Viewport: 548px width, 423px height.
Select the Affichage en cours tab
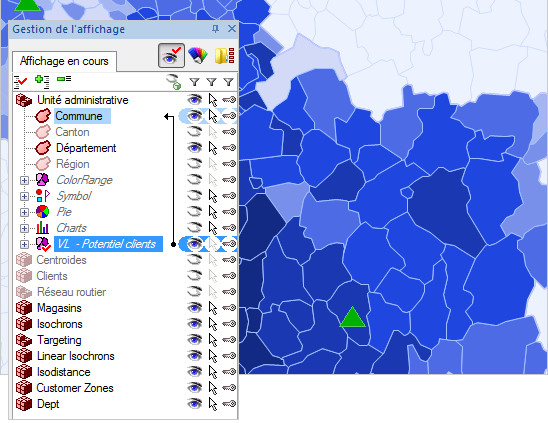(64, 61)
